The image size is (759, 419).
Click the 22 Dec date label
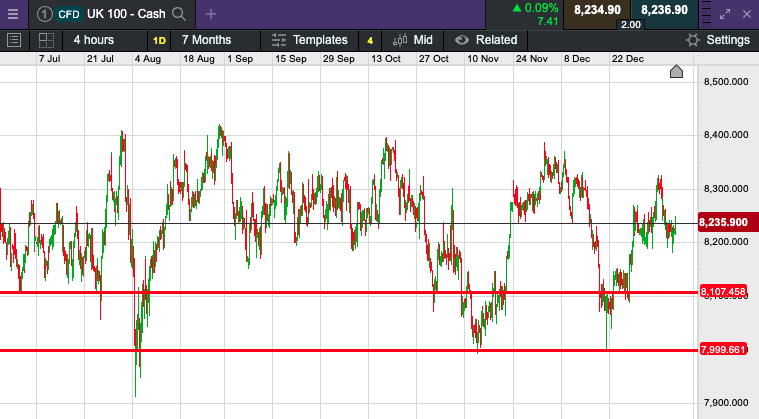(x=627, y=59)
